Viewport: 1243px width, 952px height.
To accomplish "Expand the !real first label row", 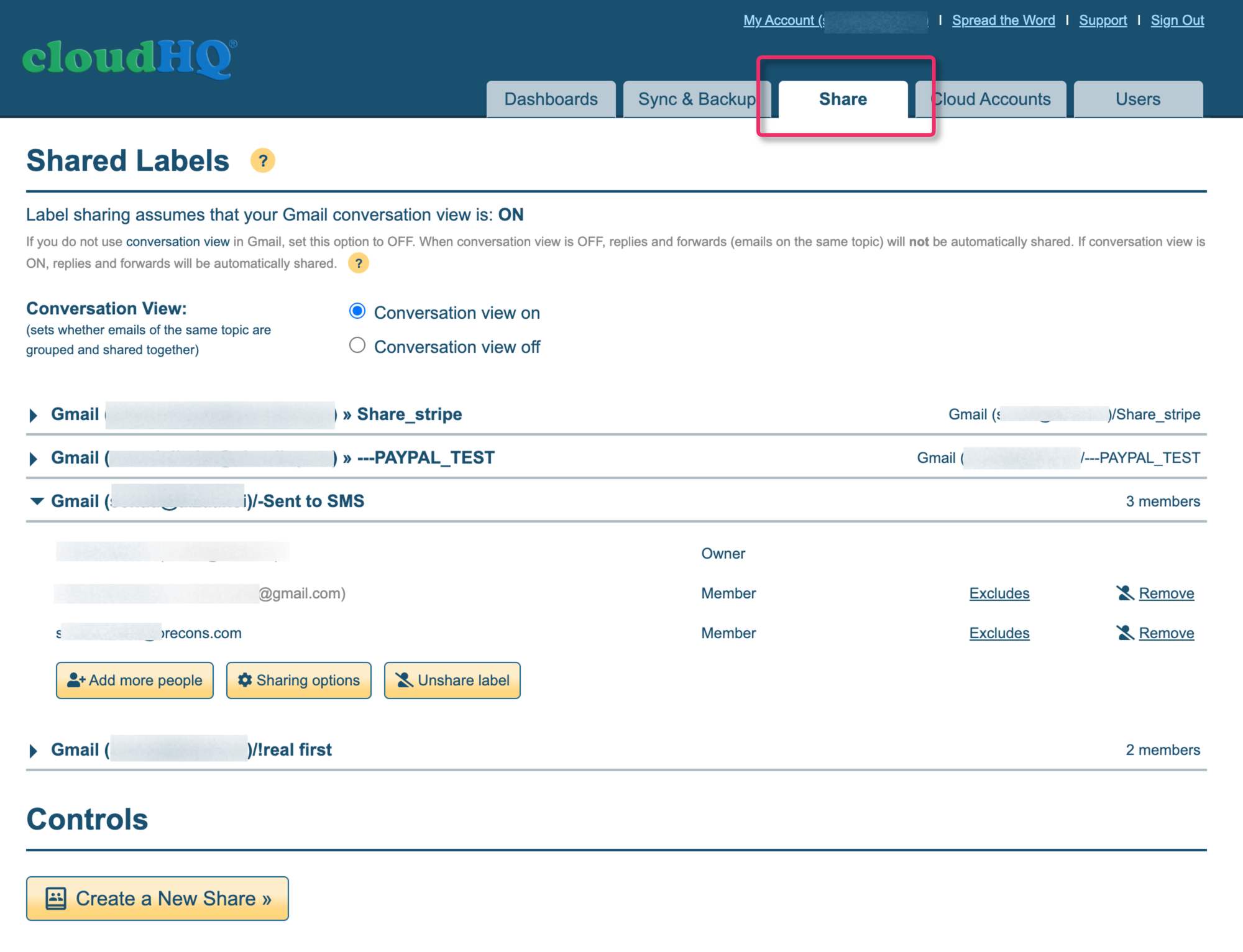I will (x=34, y=751).
